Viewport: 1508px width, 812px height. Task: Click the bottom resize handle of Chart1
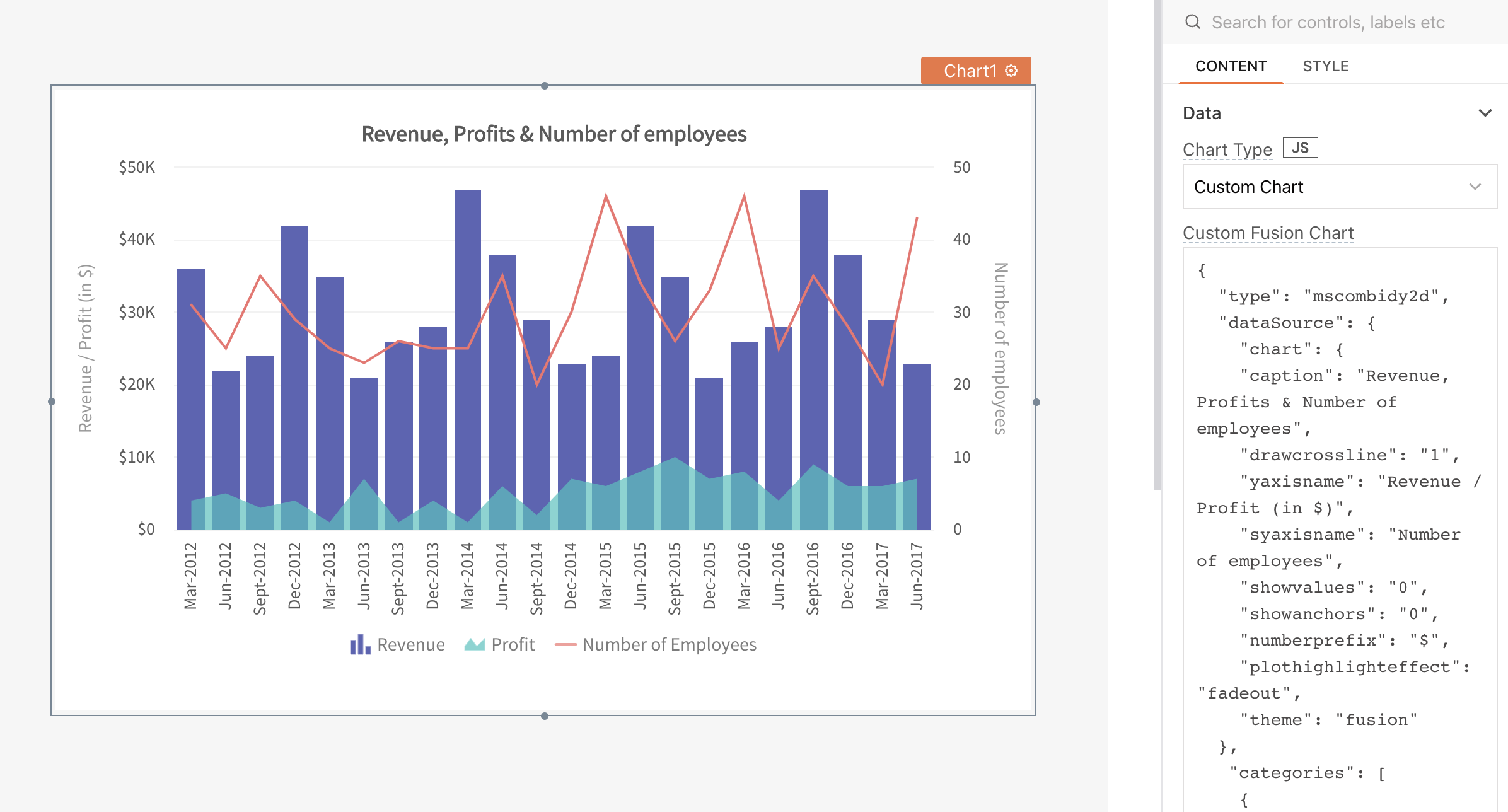point(545,716)
